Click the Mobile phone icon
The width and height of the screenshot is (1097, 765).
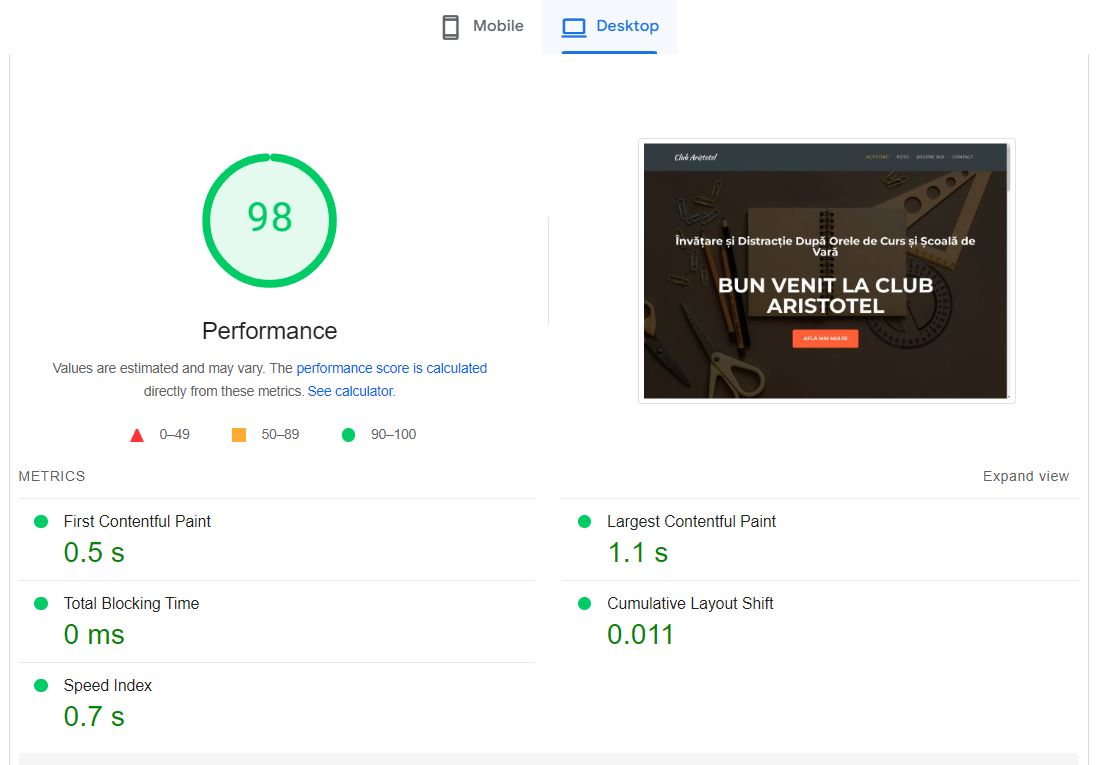point(451,27)
